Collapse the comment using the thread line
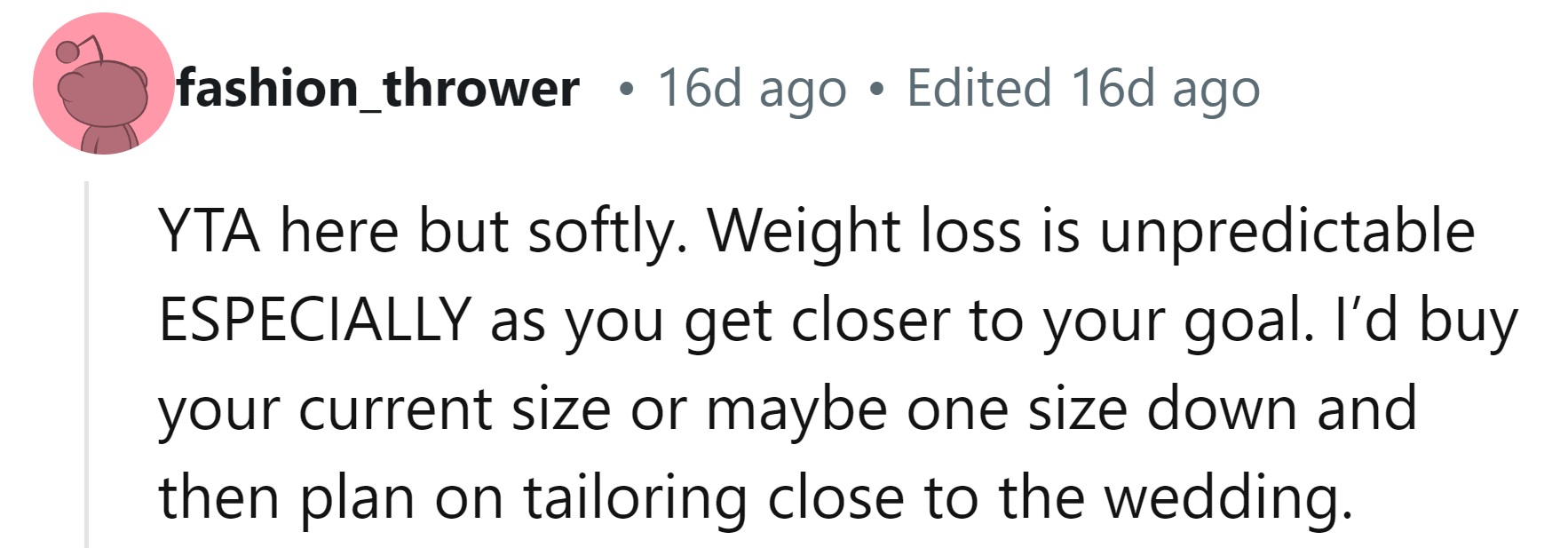 (x=87, y=364)
